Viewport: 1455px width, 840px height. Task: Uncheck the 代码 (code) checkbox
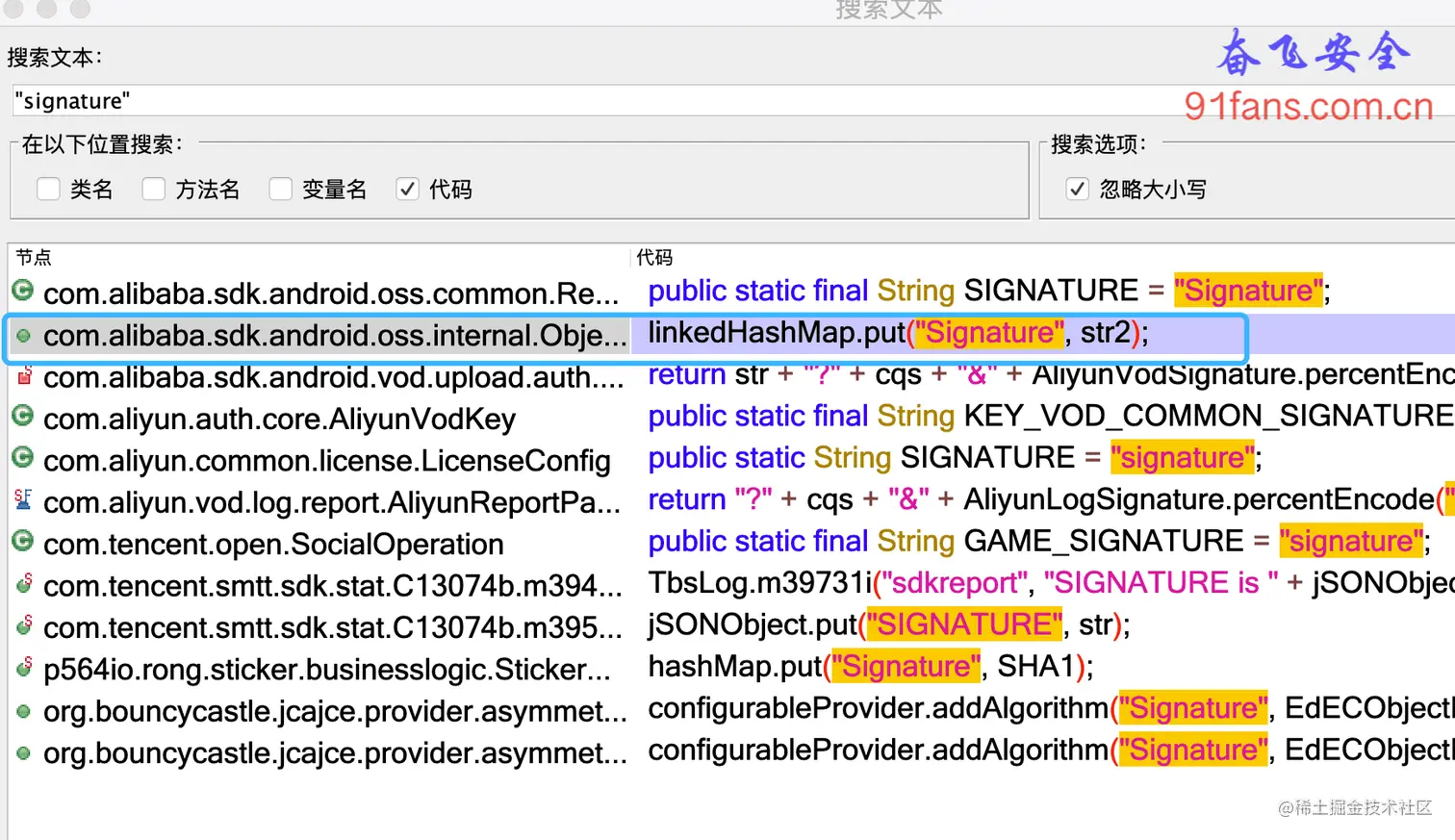(407, 189)
